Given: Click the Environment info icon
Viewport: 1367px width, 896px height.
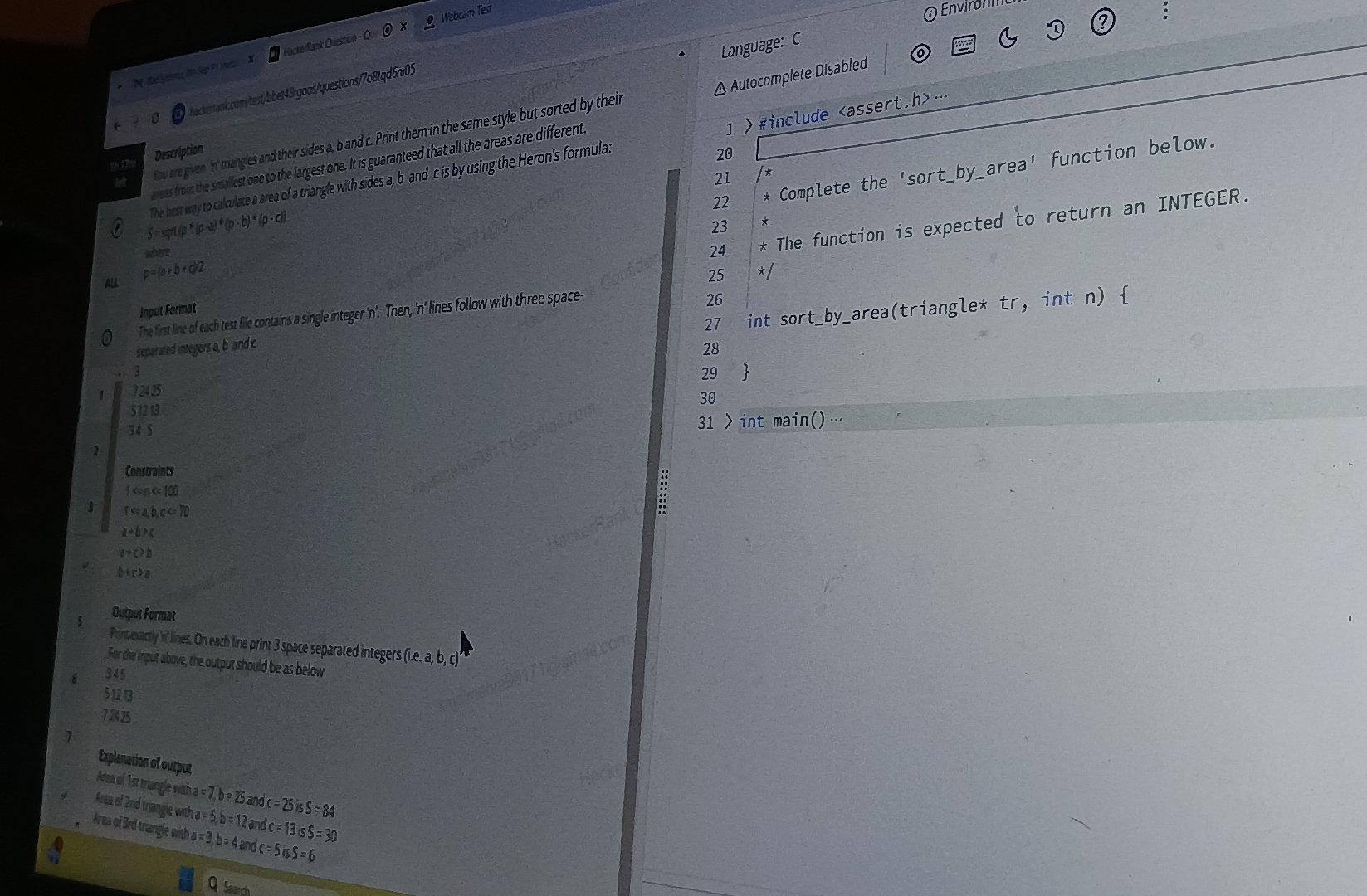Looking at the screenshot, I should (x=930, y=14).
